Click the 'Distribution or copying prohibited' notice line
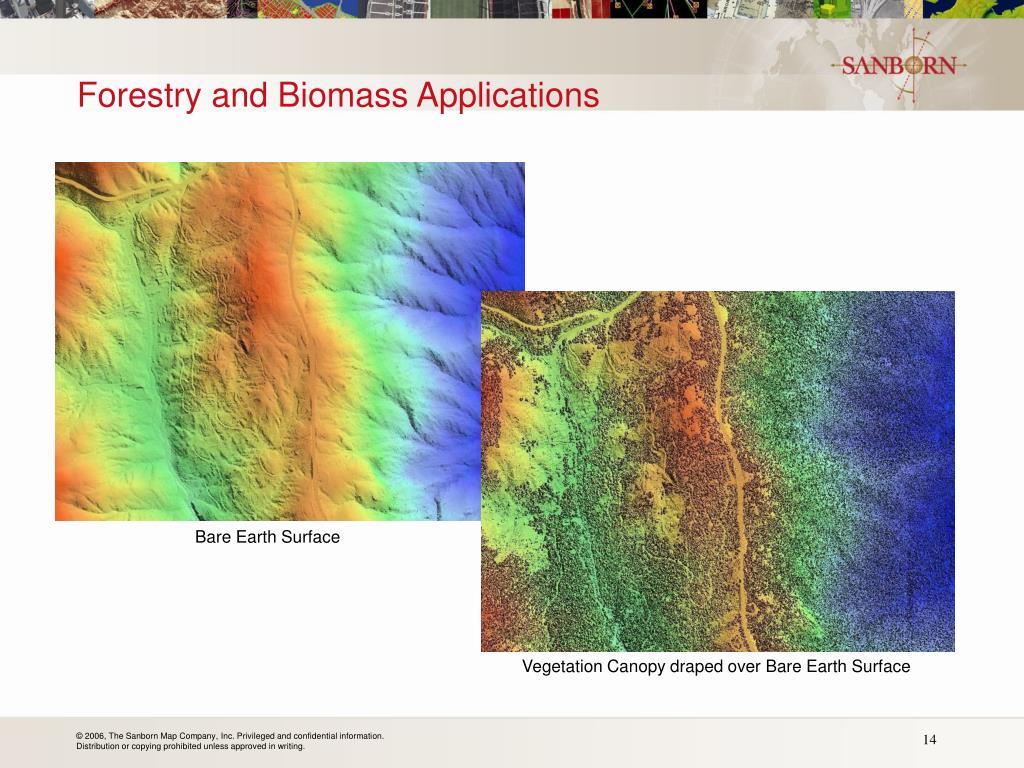Image resolution: width=1024 pixels, height=768 pixels. click(190, 746)
